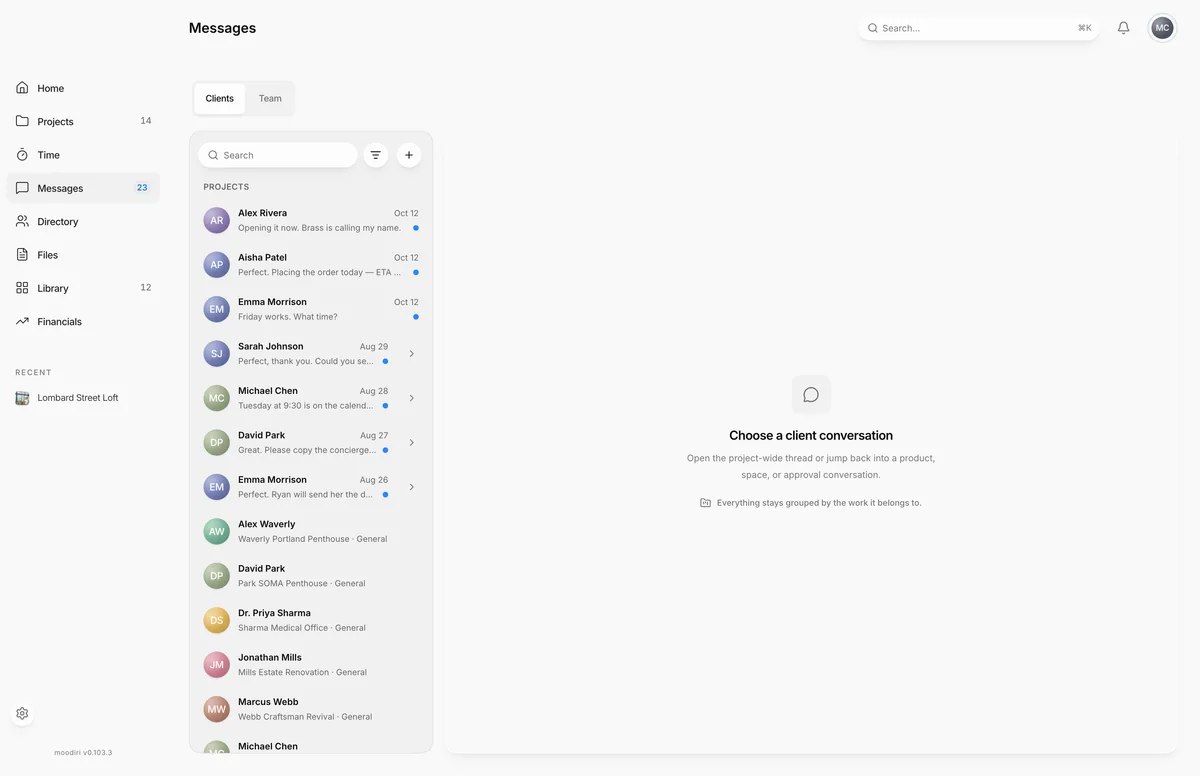Click the Library count badge 12

(x=146, y=288)
